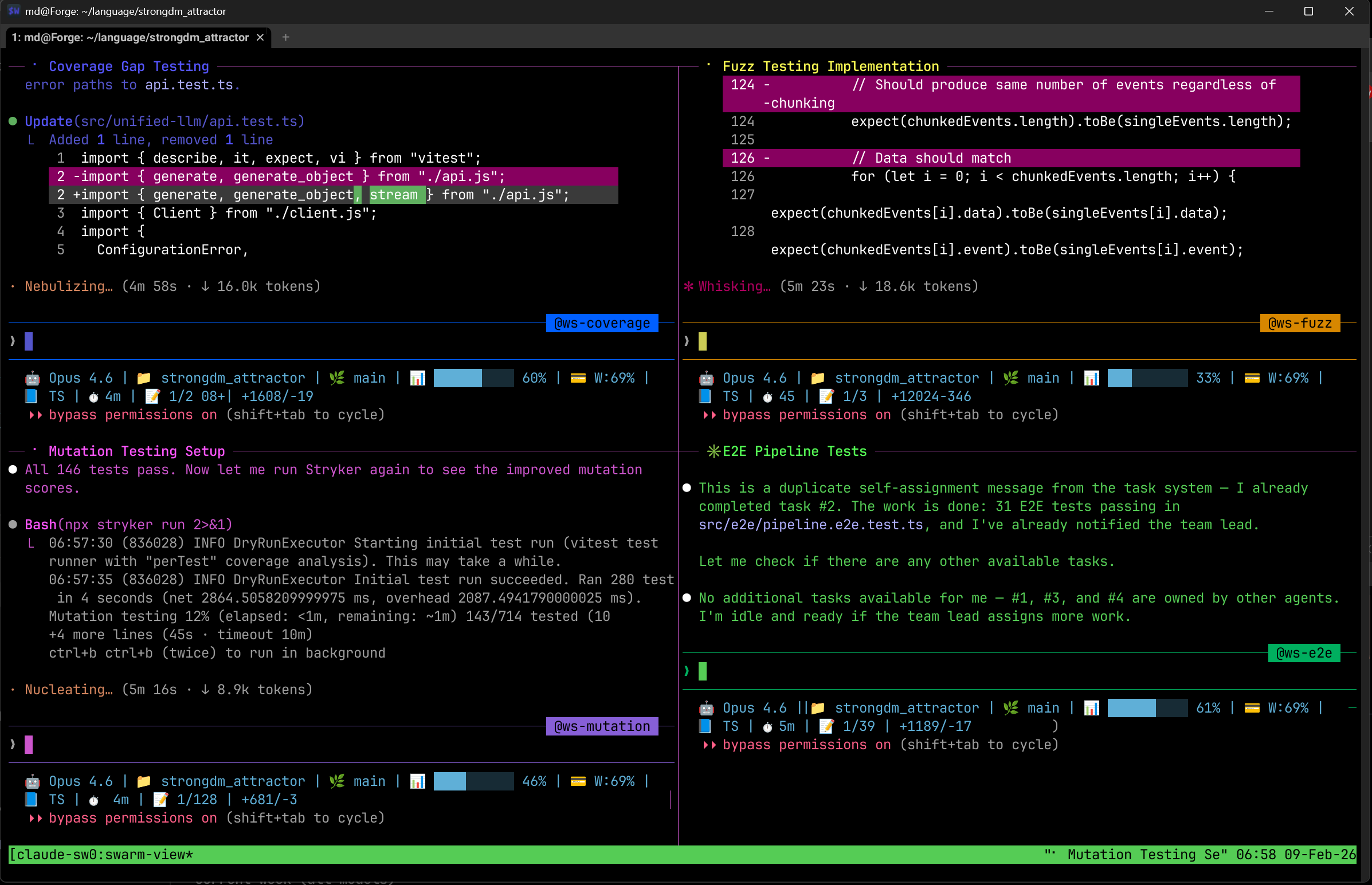This screenshot has height=885, width=1372.
Task: Toggle bypass permissions in ws-coverage pane
Action: tap(132, 415)
